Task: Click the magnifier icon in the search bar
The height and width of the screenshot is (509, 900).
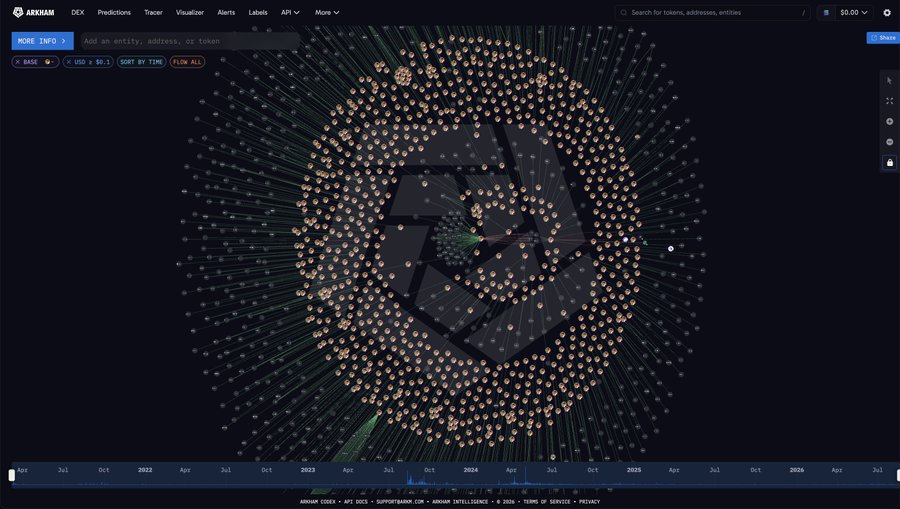Action: (x=623, y=13)
